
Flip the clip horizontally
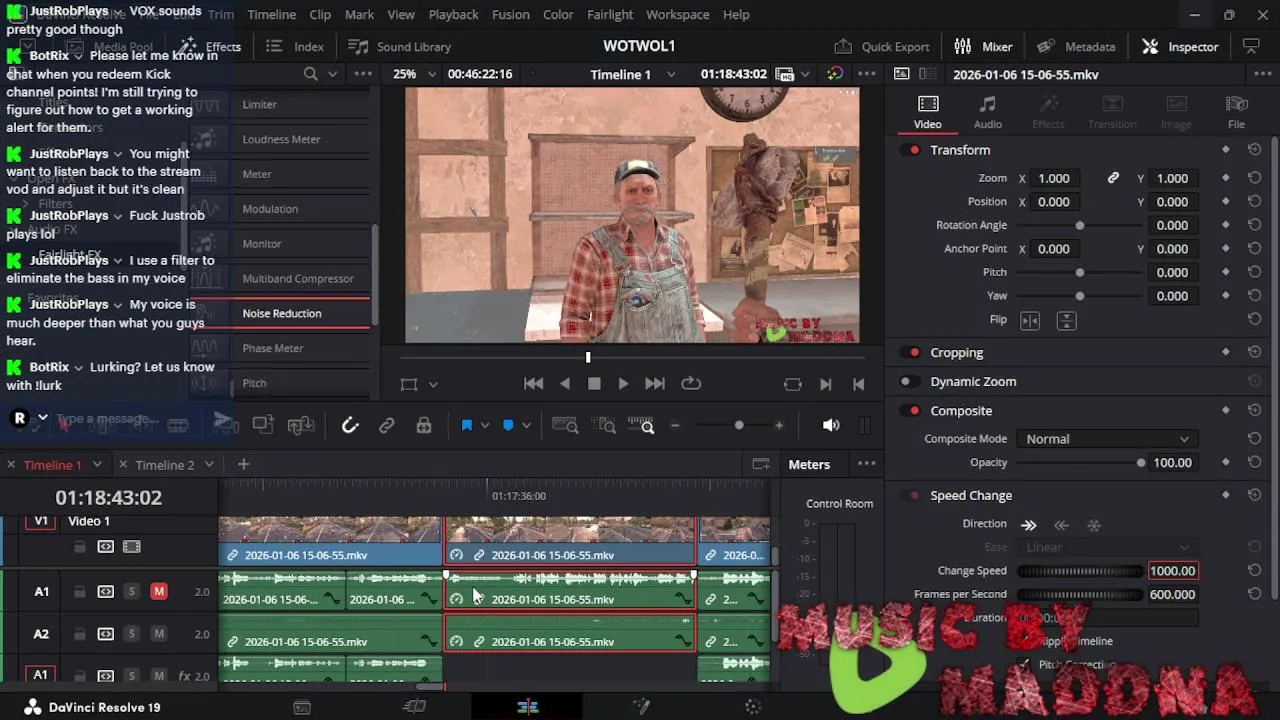(1030, 320)
